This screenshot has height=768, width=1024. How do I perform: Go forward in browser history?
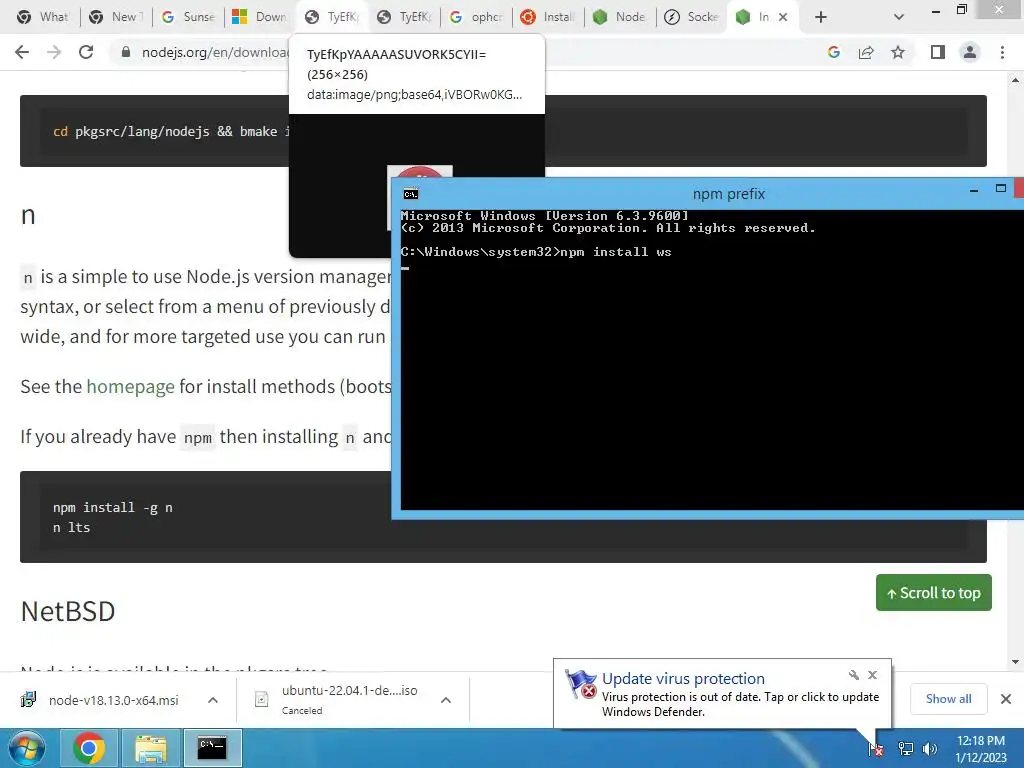54,52
